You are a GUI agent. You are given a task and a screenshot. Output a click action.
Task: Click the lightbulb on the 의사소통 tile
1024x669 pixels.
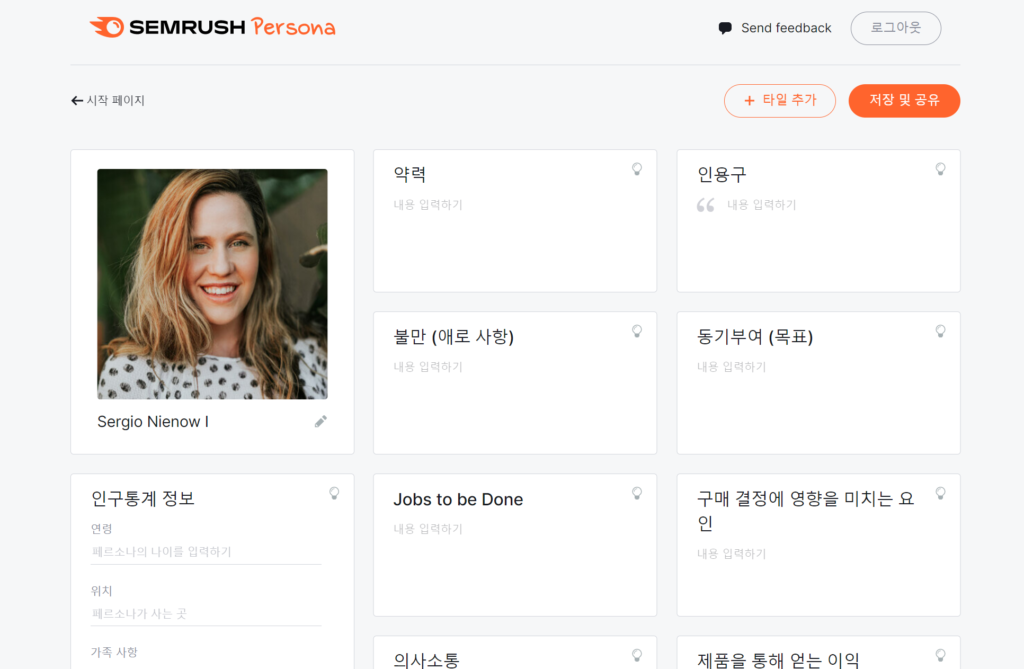click(637, 655)
